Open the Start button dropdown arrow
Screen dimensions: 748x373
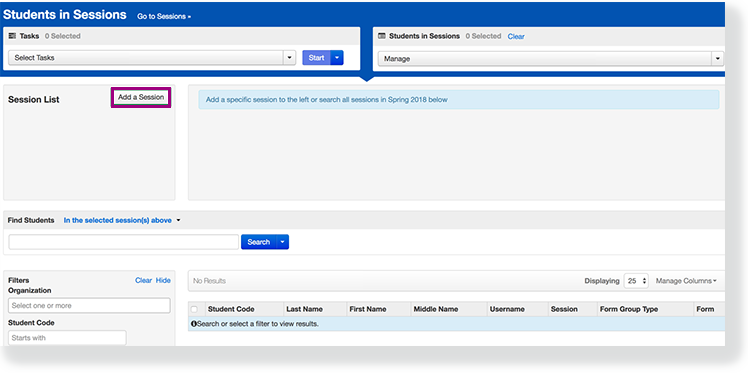click(x=337, y=58)
